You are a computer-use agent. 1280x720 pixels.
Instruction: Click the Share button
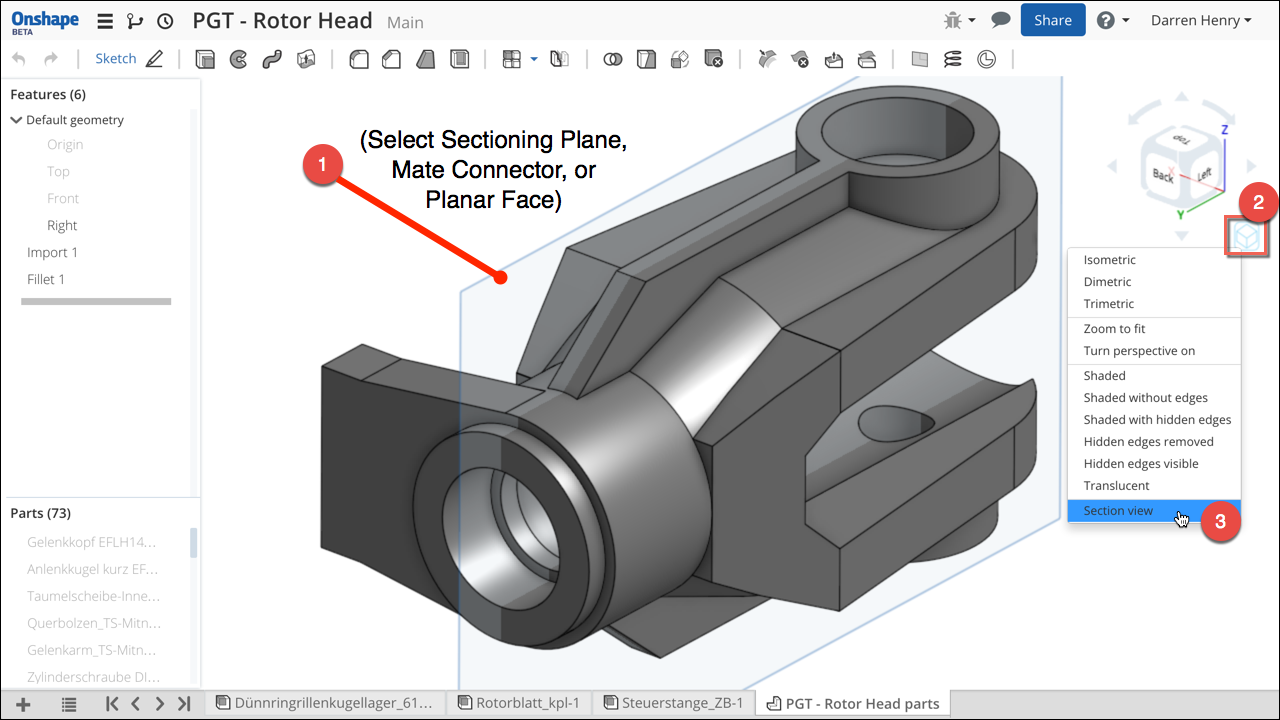(x=1052, y=19)
